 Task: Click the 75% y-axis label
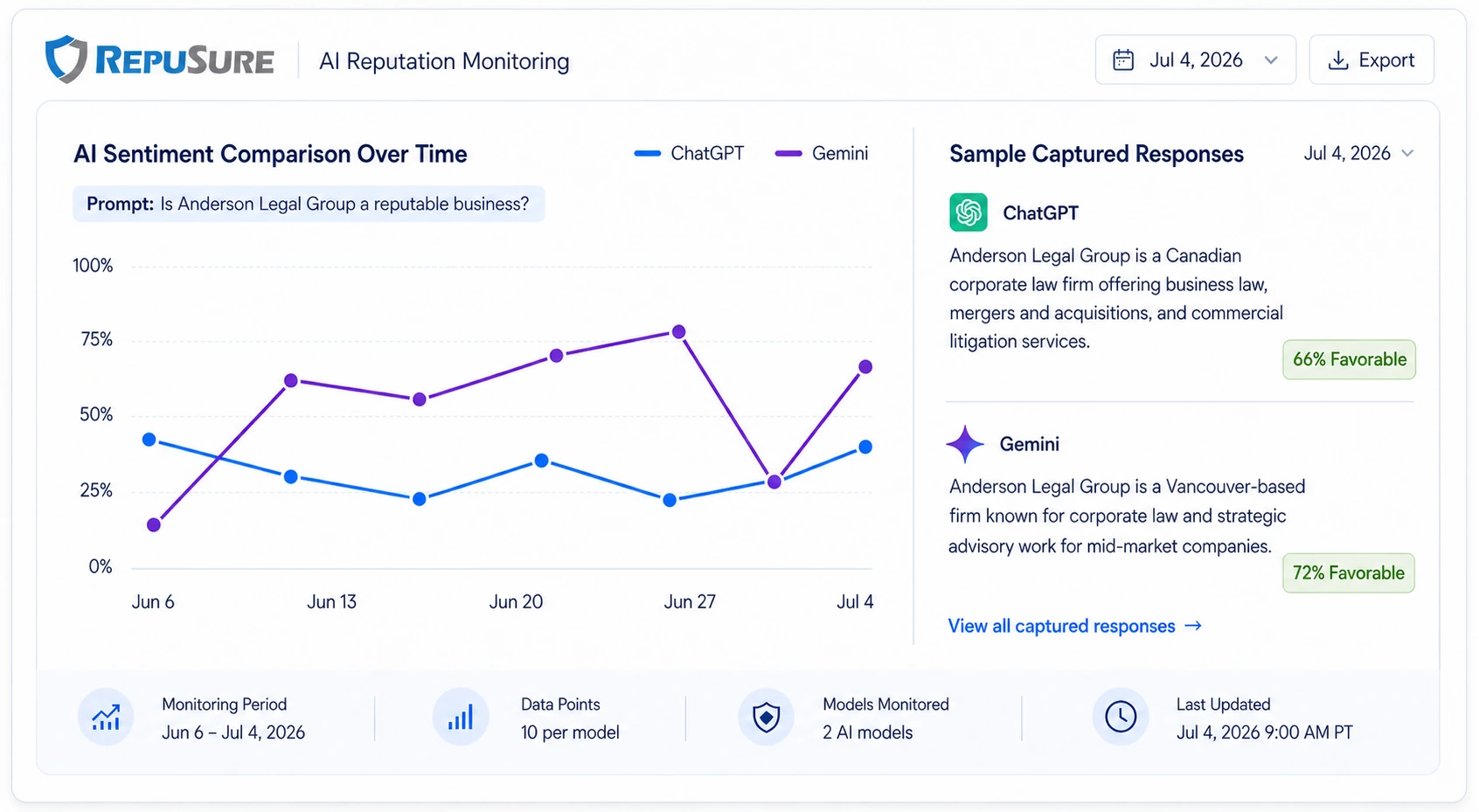[97, 340]
